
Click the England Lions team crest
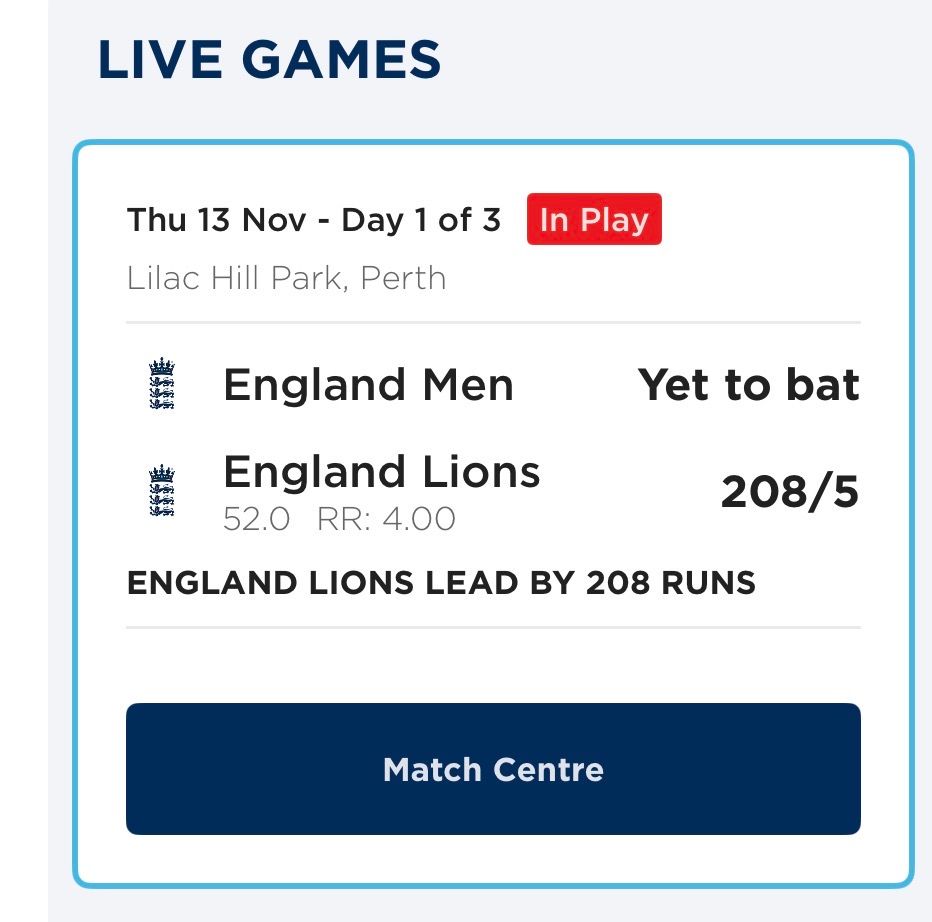click(x=161, y=491)
